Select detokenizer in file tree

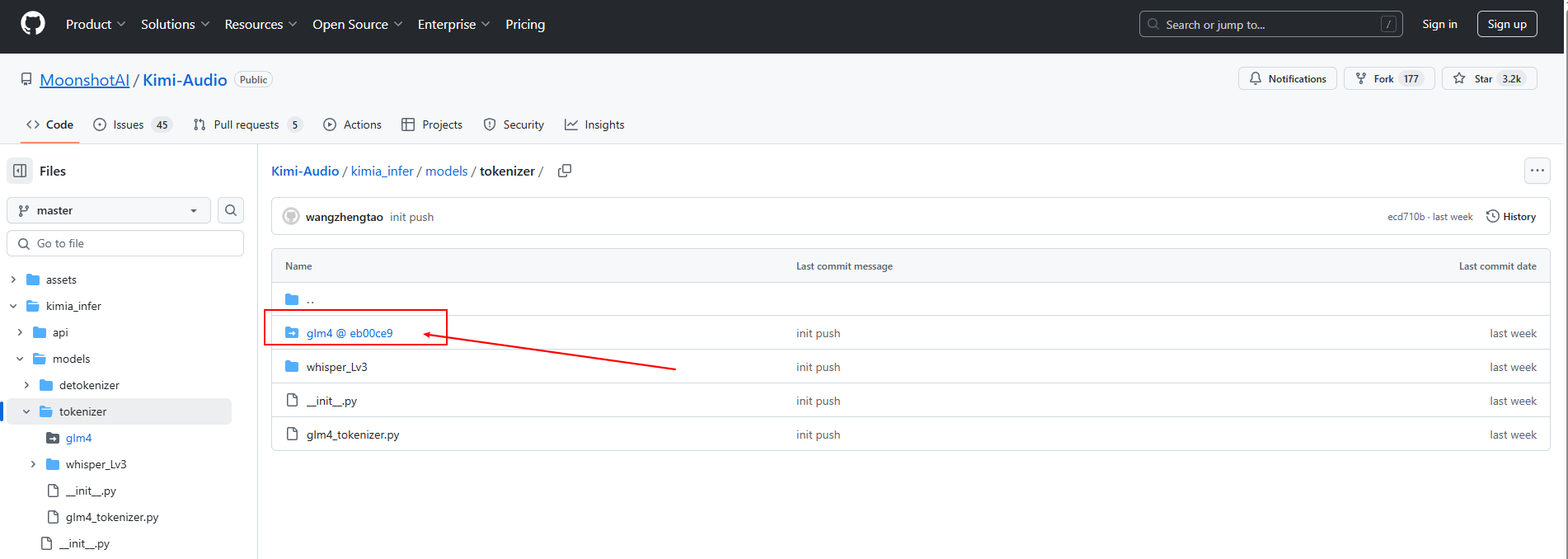(89, 385)
